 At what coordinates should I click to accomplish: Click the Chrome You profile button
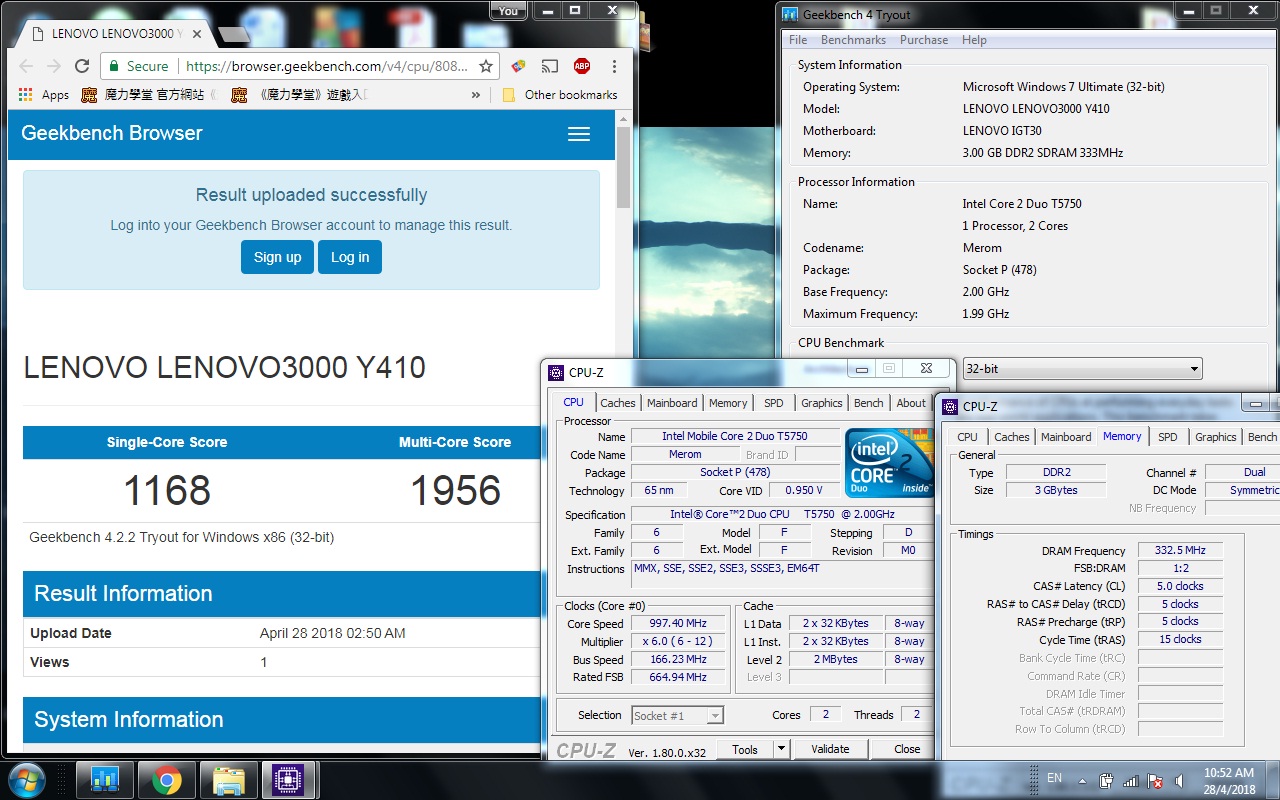click(x=508, y=11)
